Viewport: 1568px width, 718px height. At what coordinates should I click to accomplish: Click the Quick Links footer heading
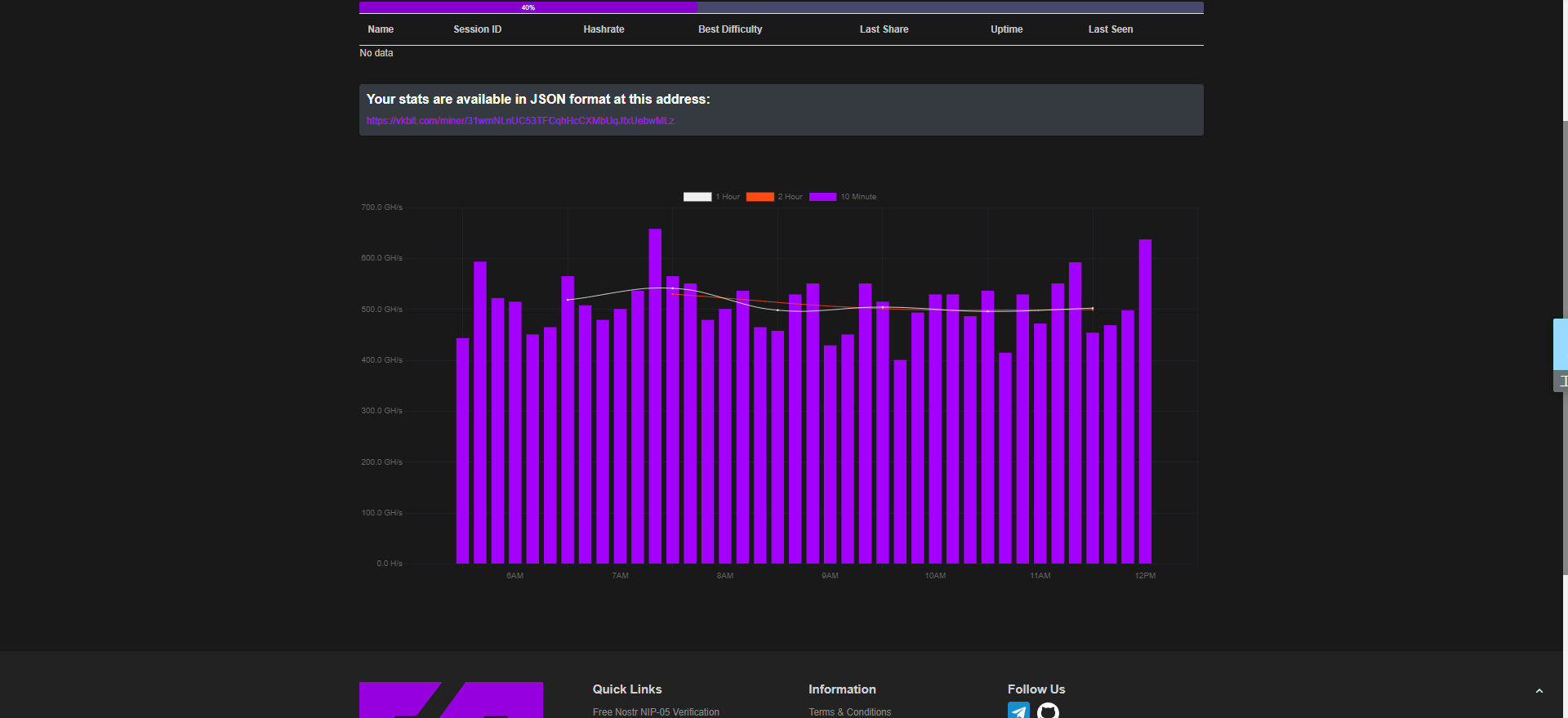point(627,689)
